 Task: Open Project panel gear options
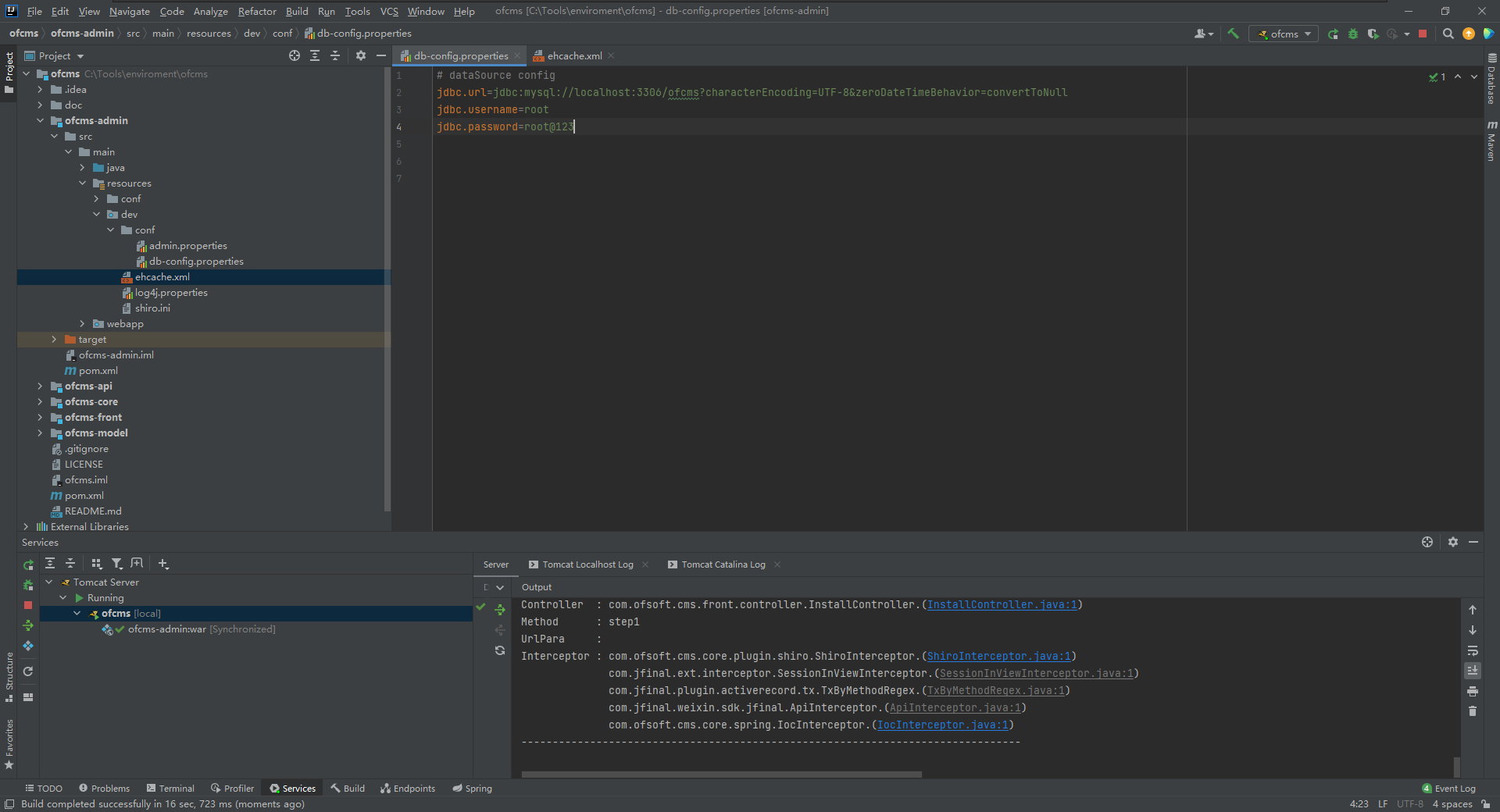click(x=360, y=55)
